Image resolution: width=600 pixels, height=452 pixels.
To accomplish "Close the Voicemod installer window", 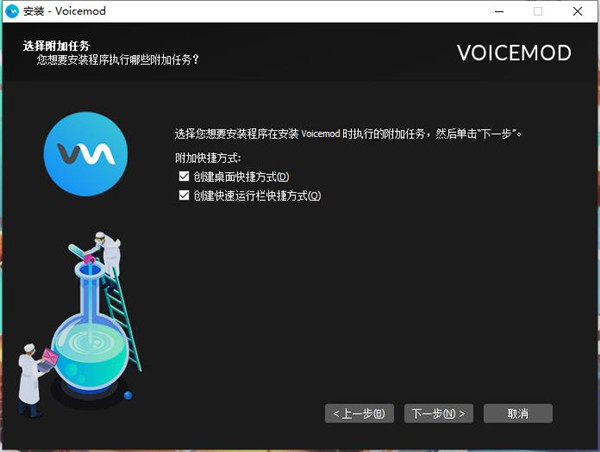I will coord(577,11).
